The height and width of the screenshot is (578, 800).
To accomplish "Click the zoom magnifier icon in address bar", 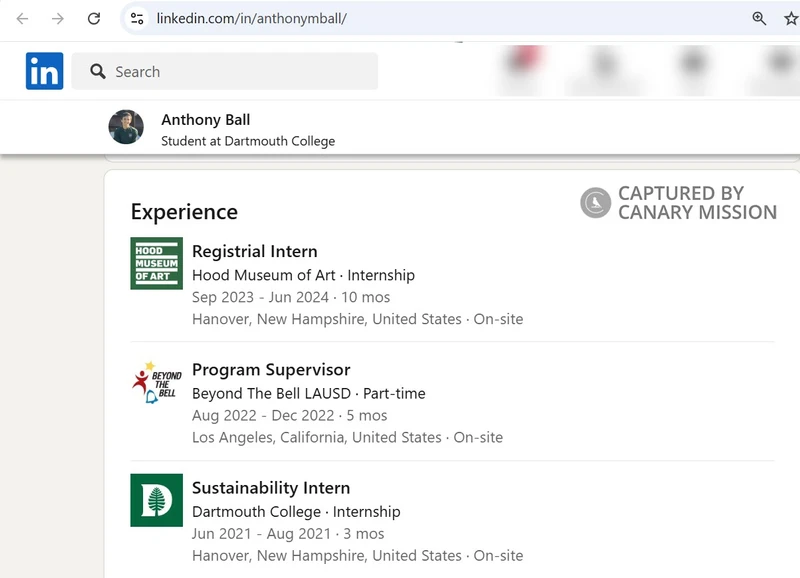I will pyautogui.click(x=759, y=19).
